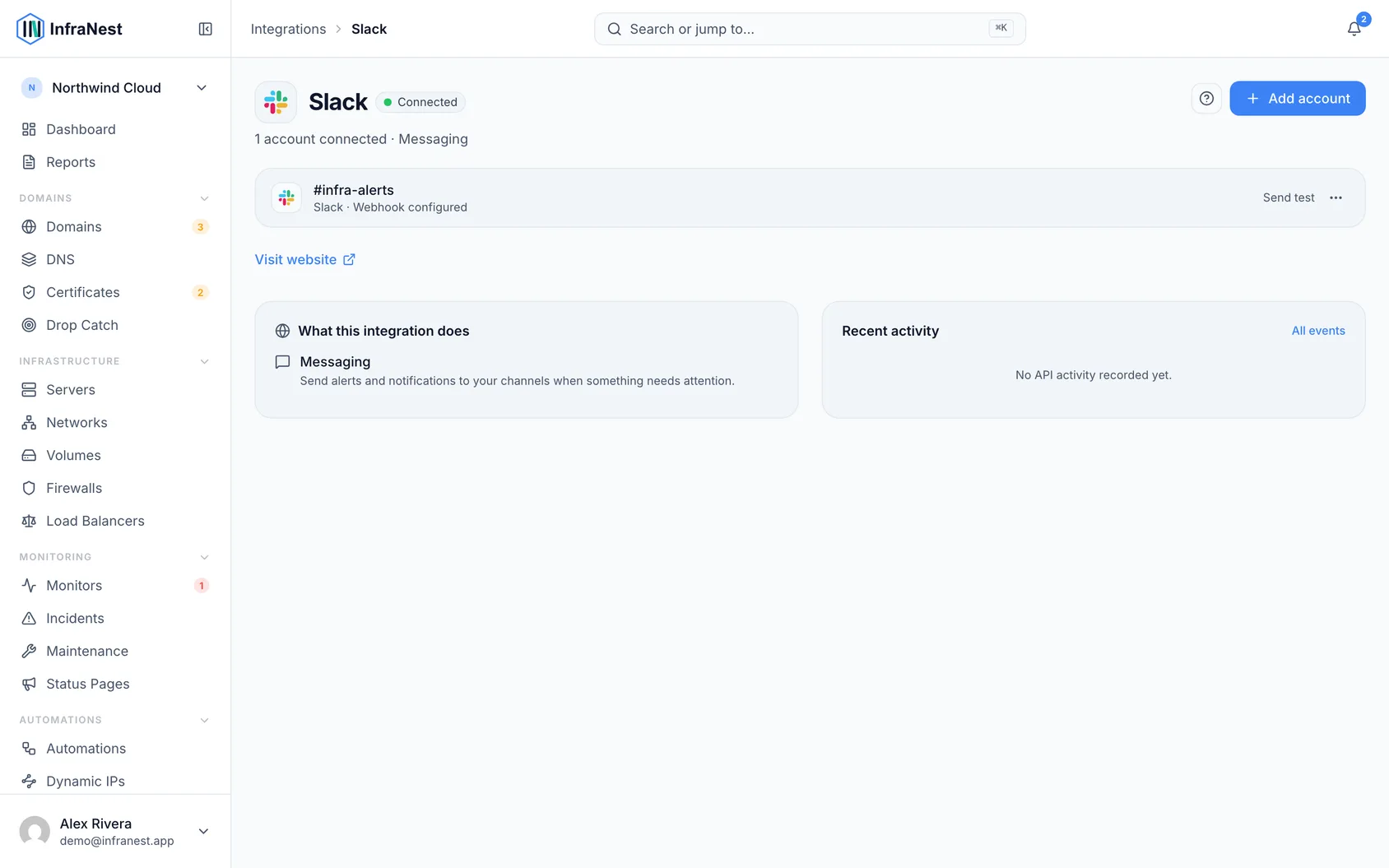The image size is (1389, 868).
Task: Open the Domains sidebar item
Action: point(115,227)
